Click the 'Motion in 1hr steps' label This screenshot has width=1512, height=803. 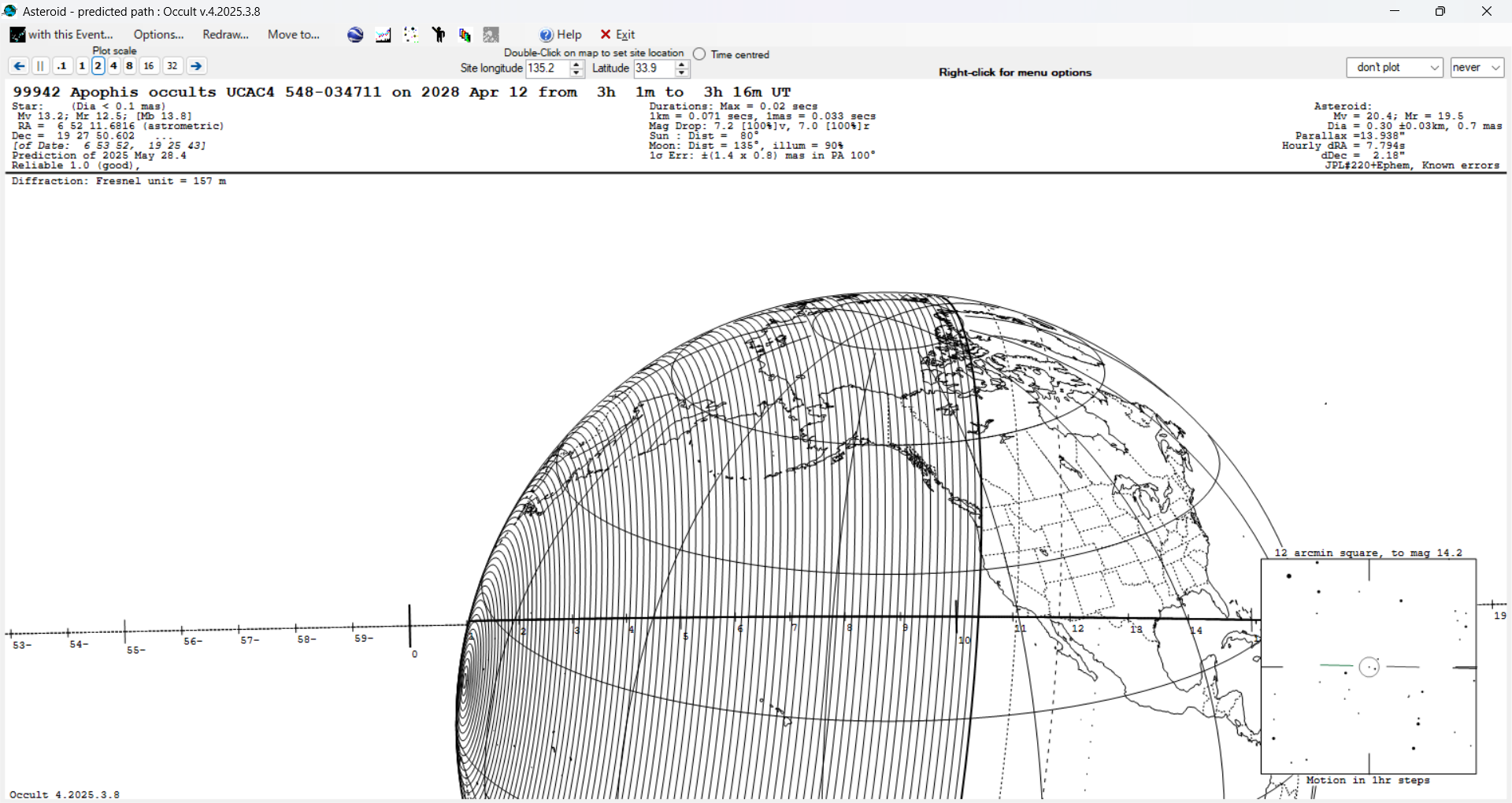(1368, 780)
